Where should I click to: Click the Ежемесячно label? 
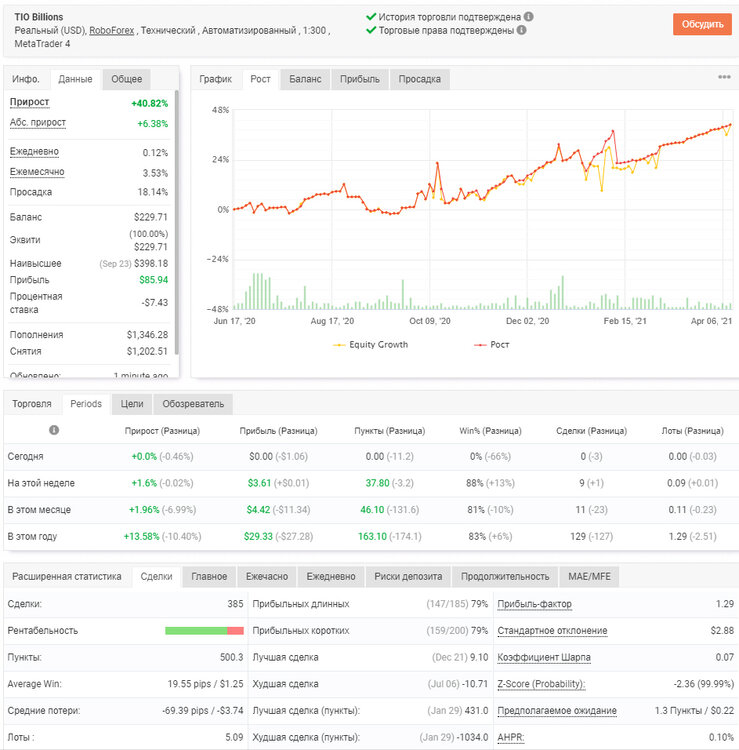tap(37, 172)
